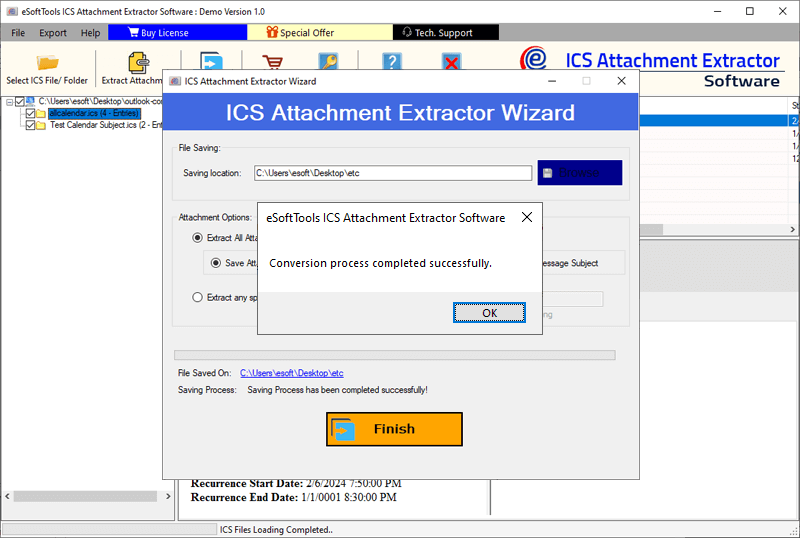Close the success message dialog with X
This screenshot has width=800, height=538.
pyautogui.click(x=527, y=217)
